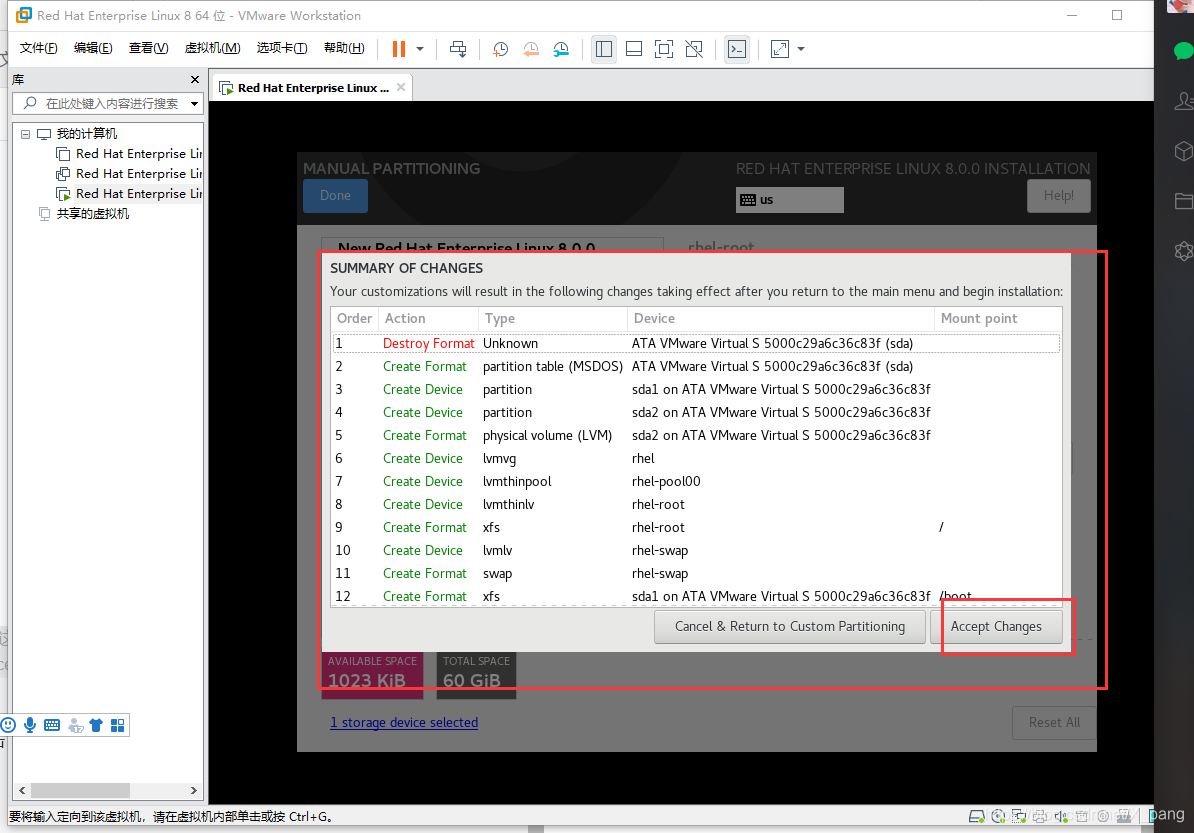Click the us keyboard layout indicator
The image size is (1194, 833).
point(789,199)
